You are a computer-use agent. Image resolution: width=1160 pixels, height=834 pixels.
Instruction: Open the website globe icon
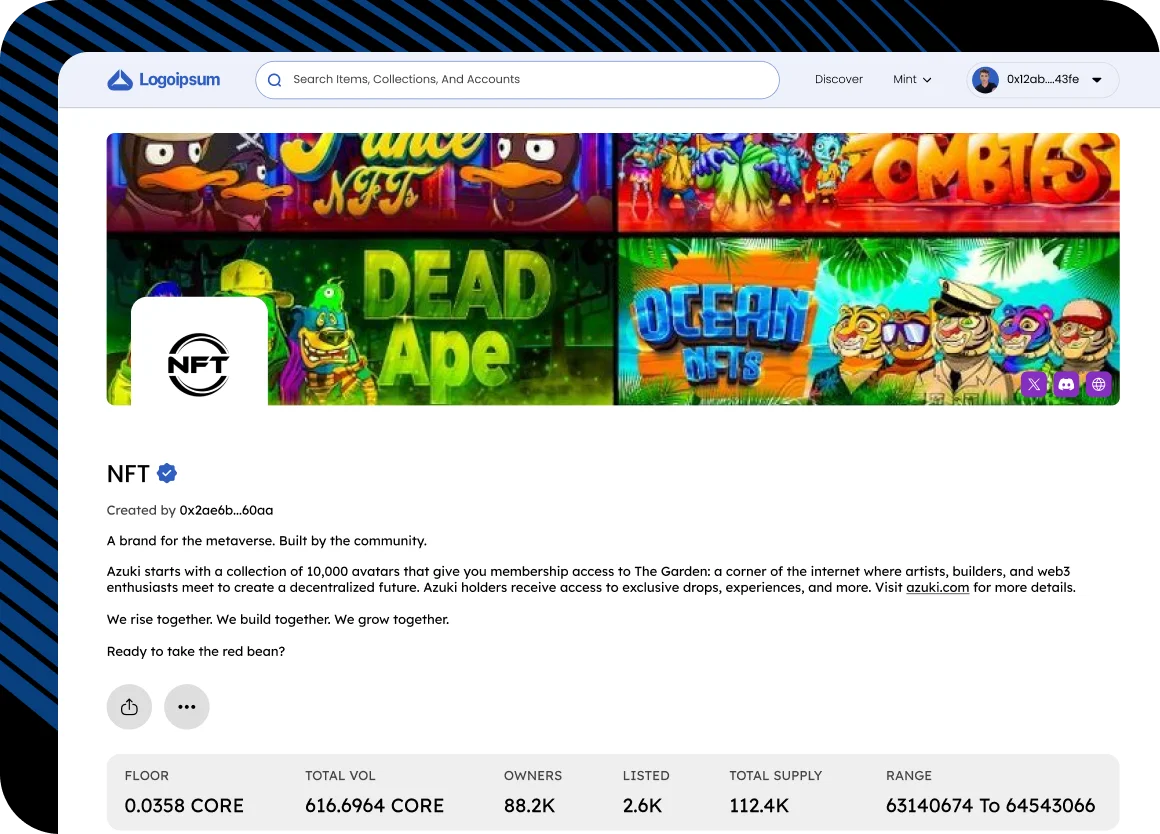point(1099,384)
